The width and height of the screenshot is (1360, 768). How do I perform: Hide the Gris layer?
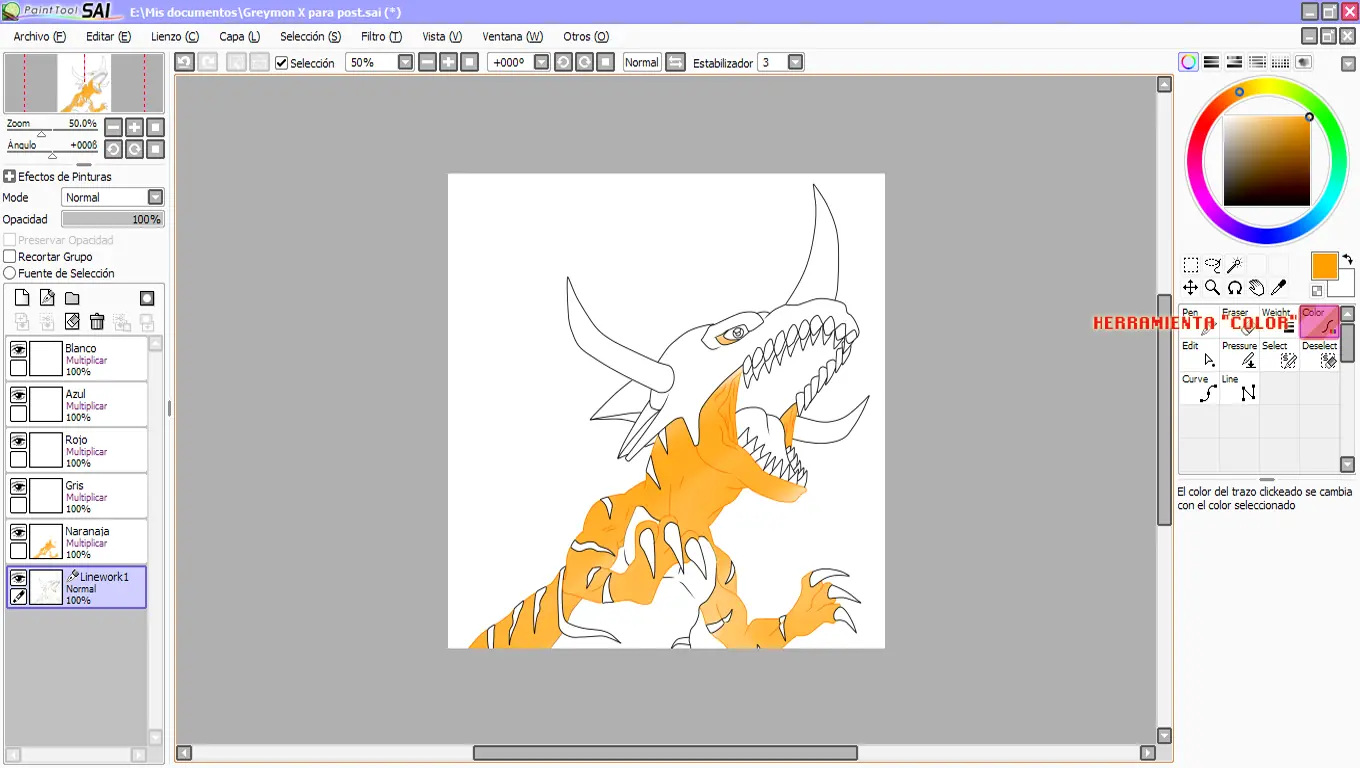[18, 486]
